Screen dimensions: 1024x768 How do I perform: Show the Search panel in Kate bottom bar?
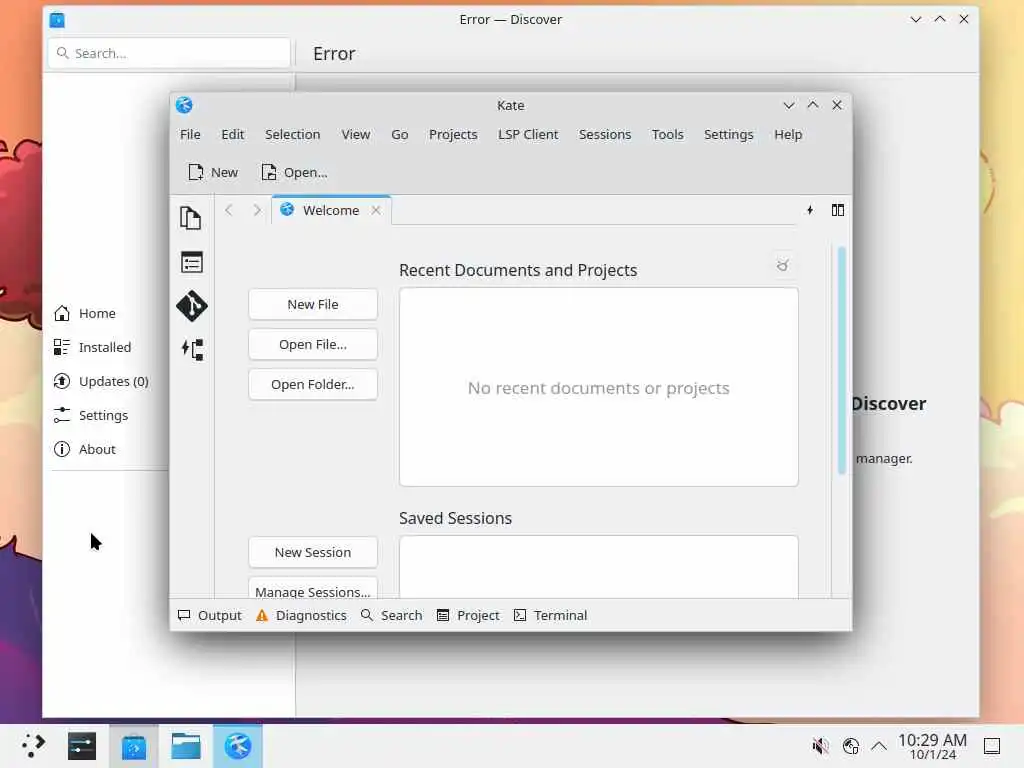click(391, 615)
